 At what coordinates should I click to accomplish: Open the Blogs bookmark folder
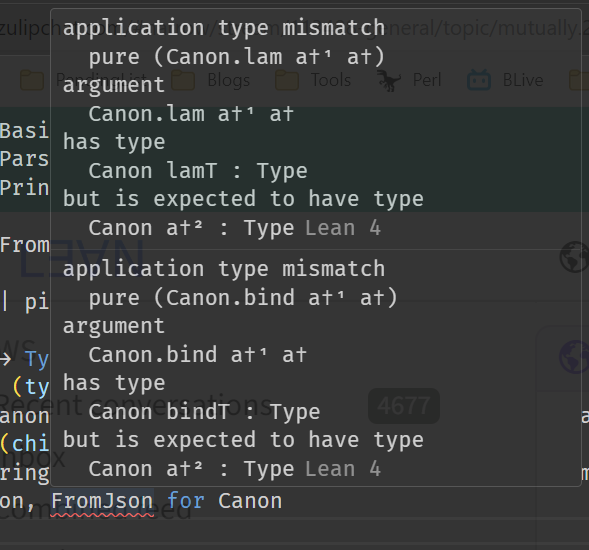210,80
